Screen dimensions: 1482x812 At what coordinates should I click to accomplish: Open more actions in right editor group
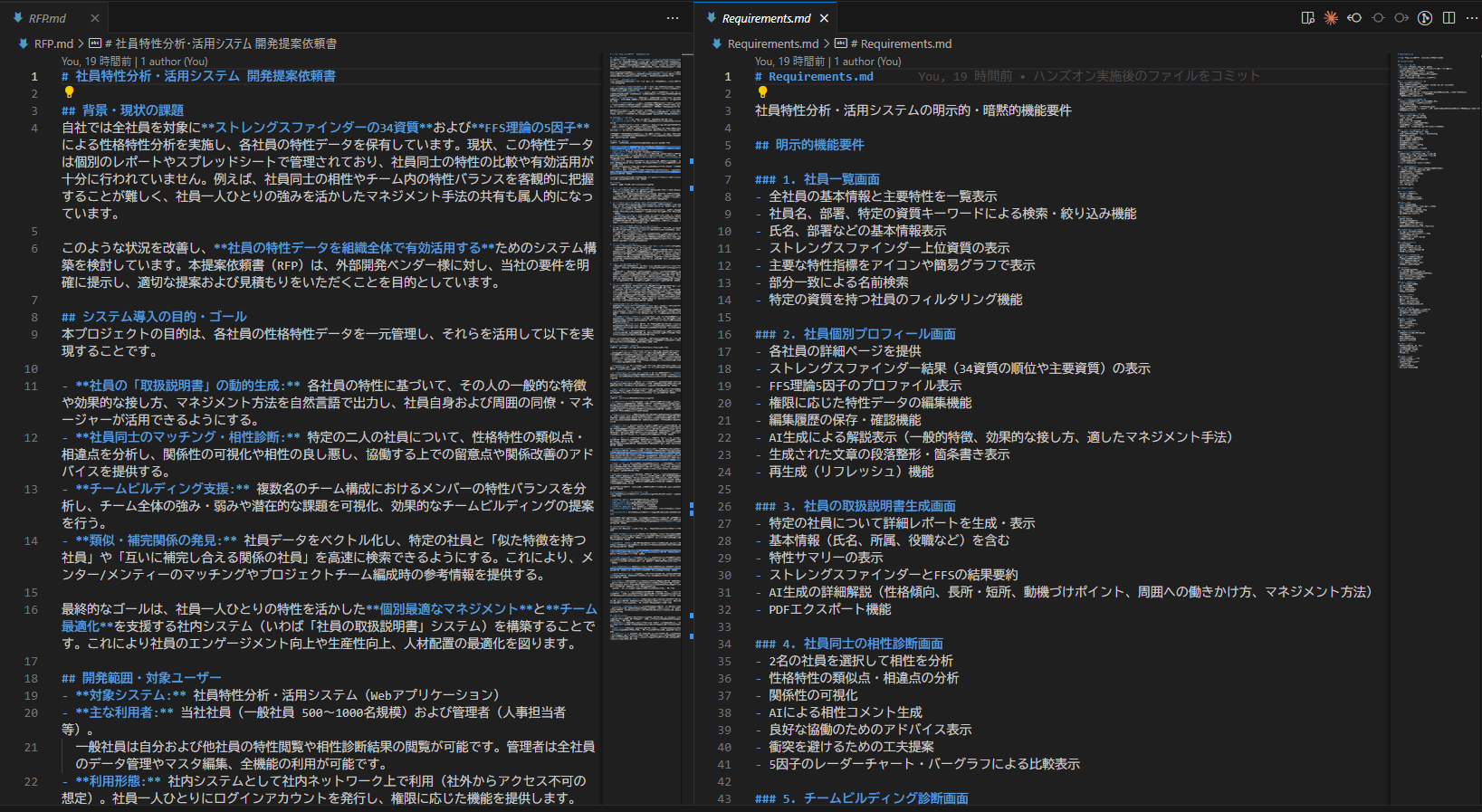click(1472, 18)
